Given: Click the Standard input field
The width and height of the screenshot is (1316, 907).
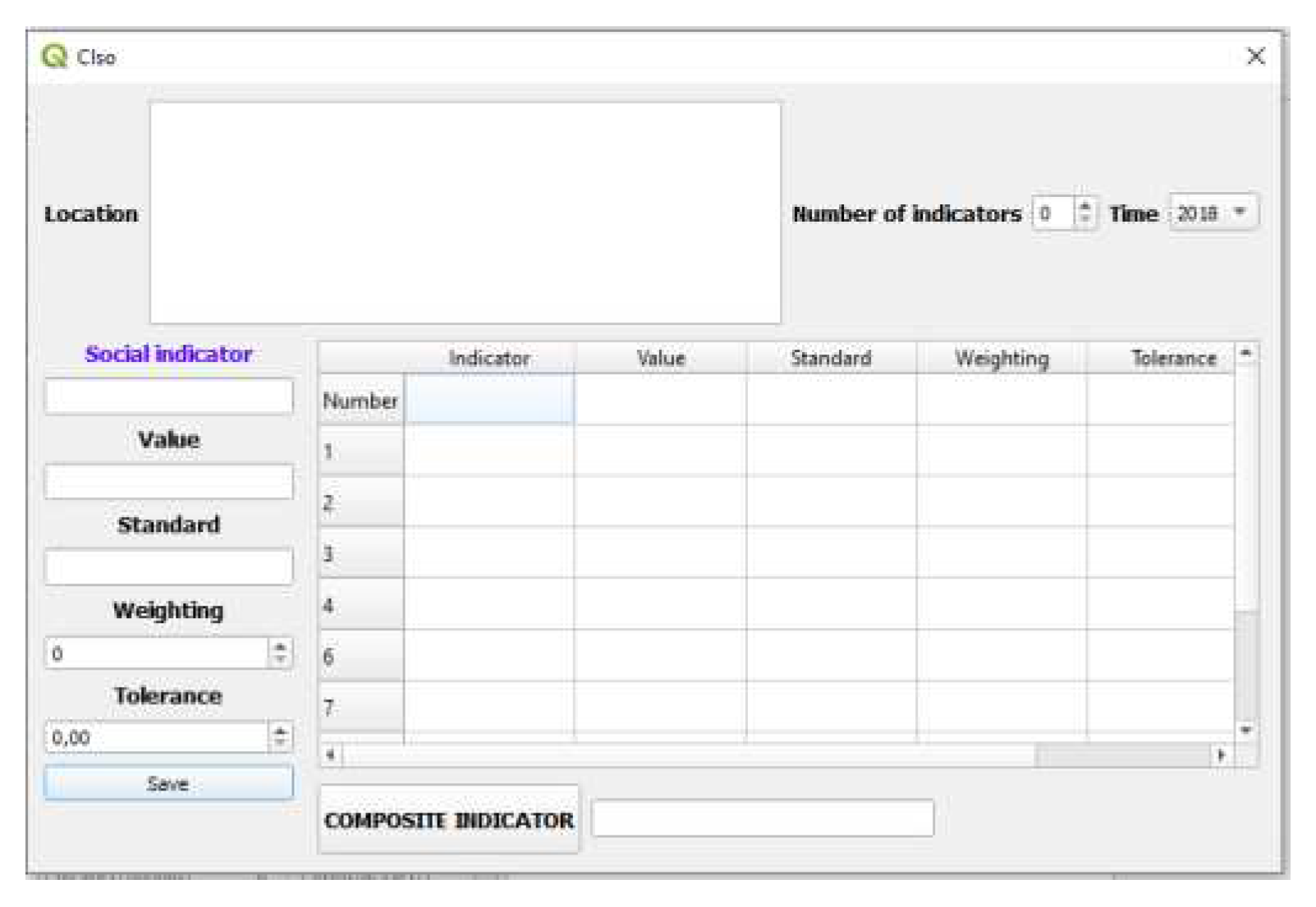Looking at the screenshot, I should tap(168, 567).
